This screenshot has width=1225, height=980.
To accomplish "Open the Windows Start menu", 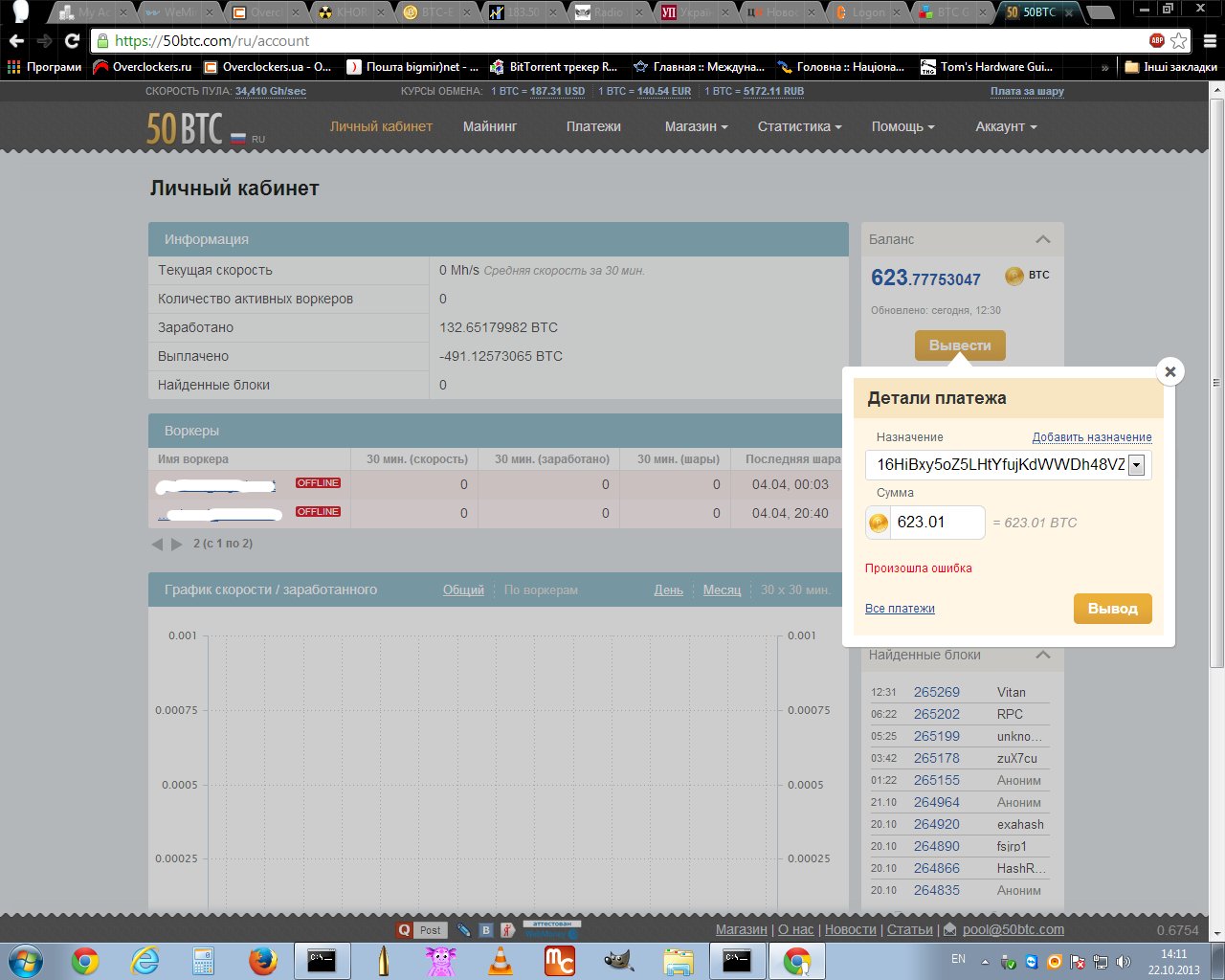I will (x=25, y=960).
